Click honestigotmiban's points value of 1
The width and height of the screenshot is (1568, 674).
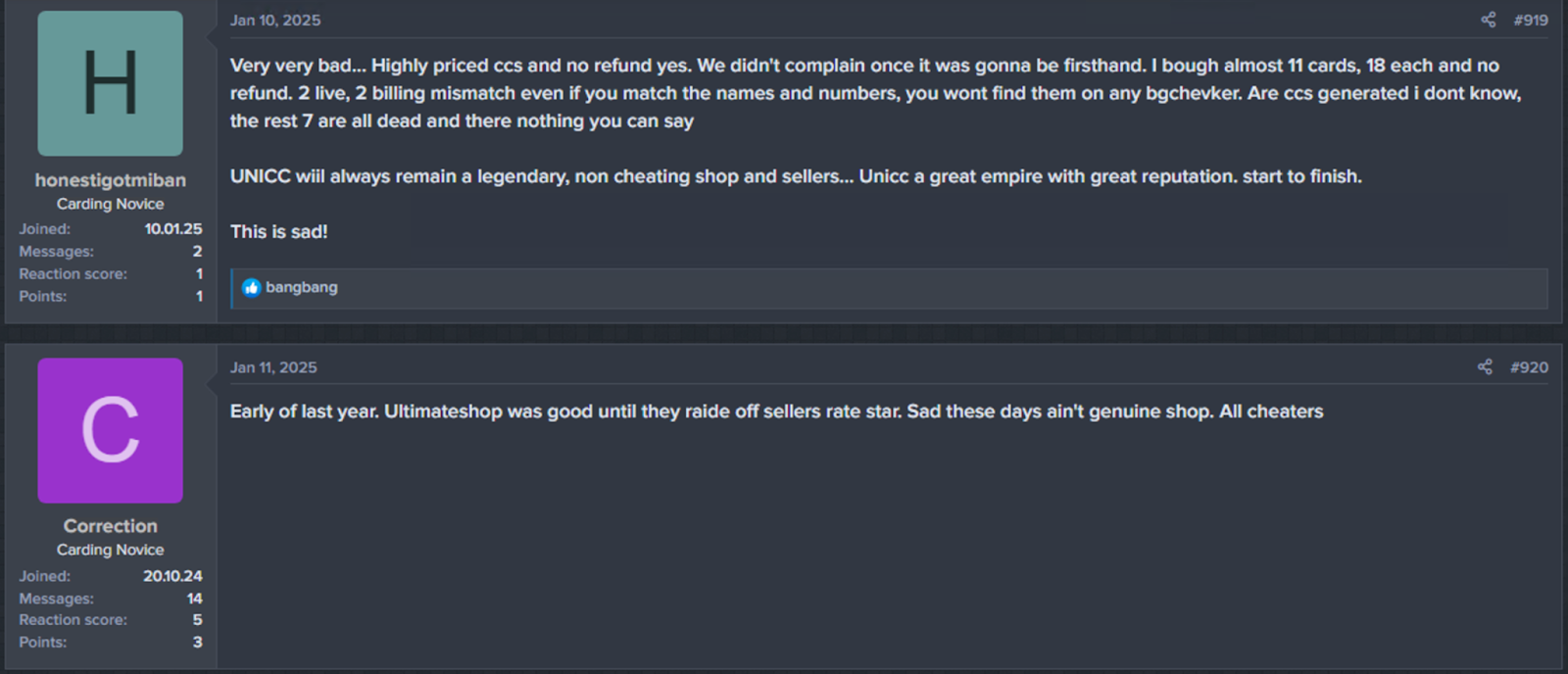tap(198, 296)
